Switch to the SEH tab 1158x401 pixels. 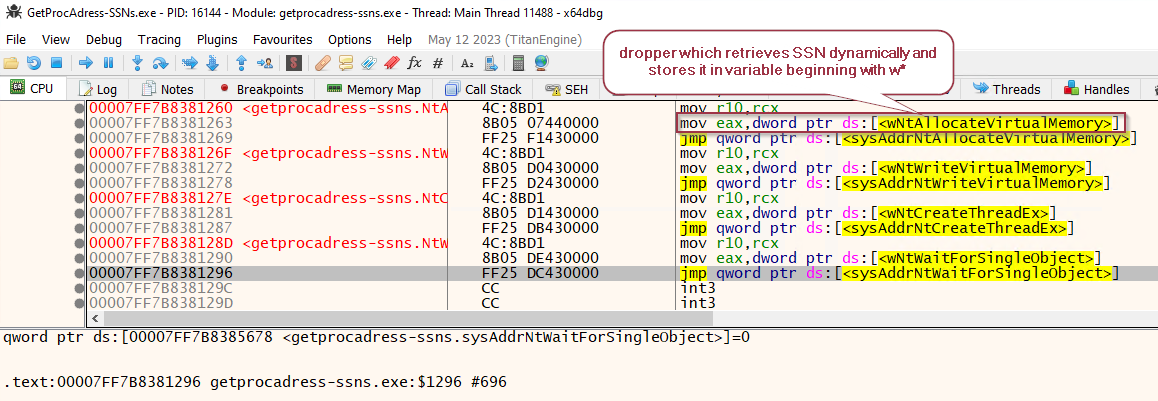pos(567,89)
